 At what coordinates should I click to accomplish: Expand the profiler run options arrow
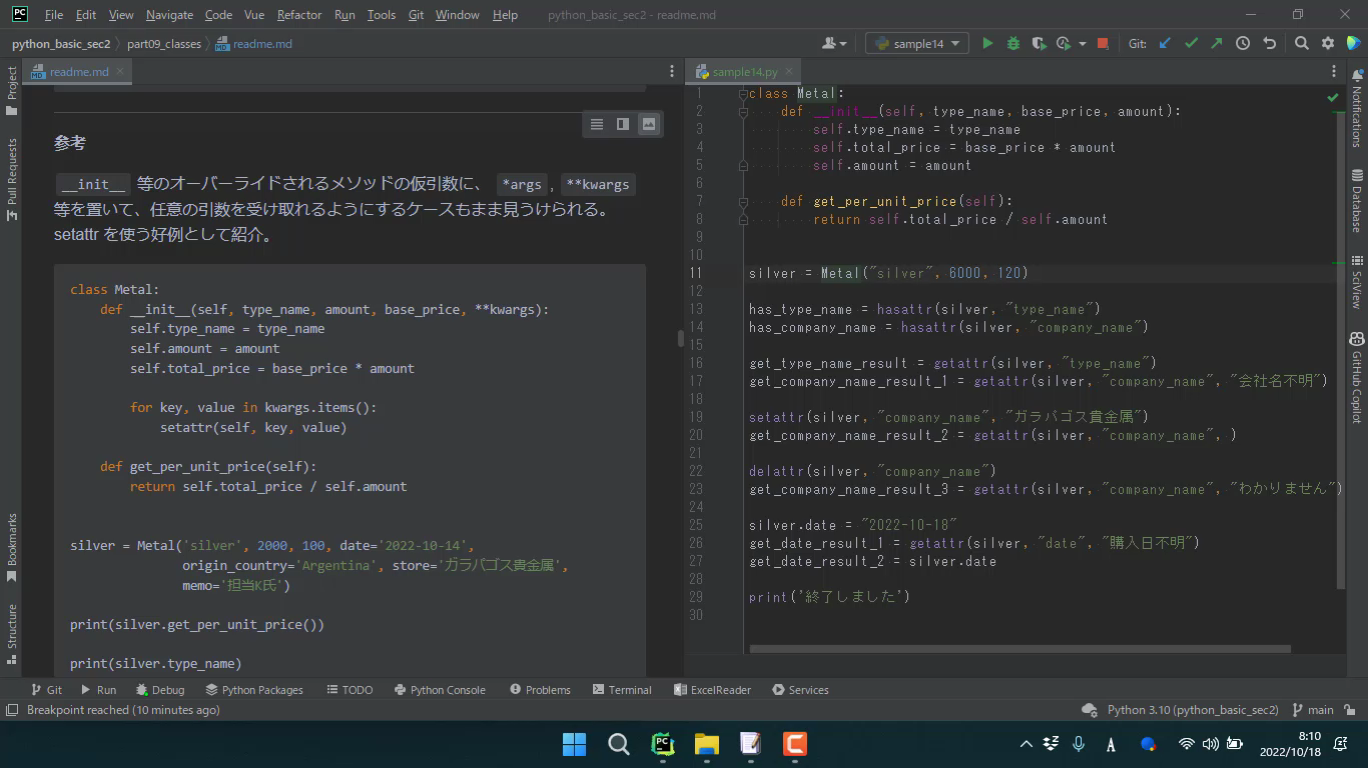[1081, 43]
